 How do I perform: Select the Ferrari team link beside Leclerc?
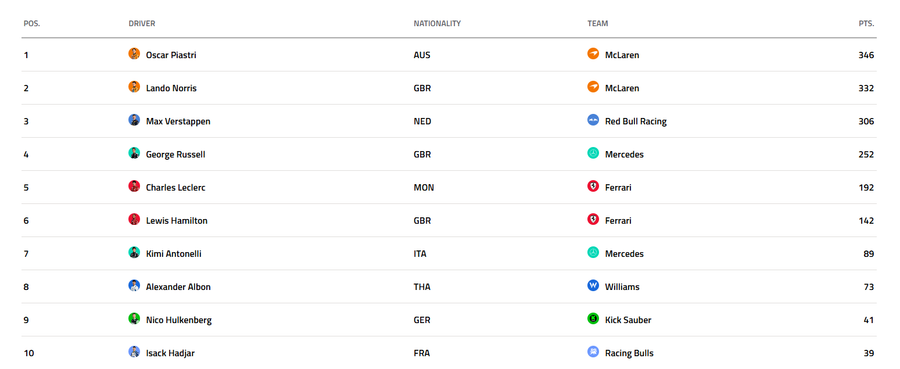tap(618, 188)
